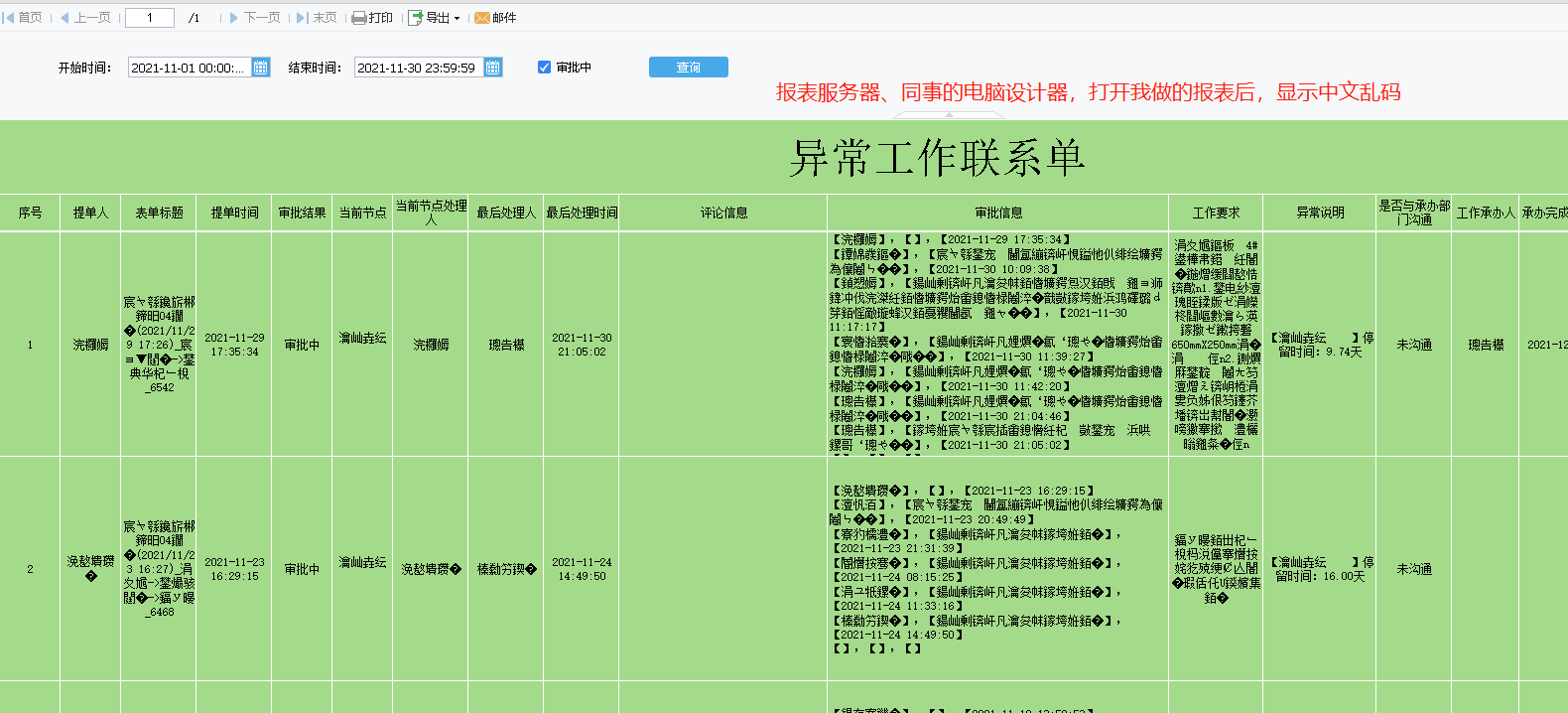Click the 异常说明 column header
This screenshot has width=1568, height=713.
tap(1320, 213)
